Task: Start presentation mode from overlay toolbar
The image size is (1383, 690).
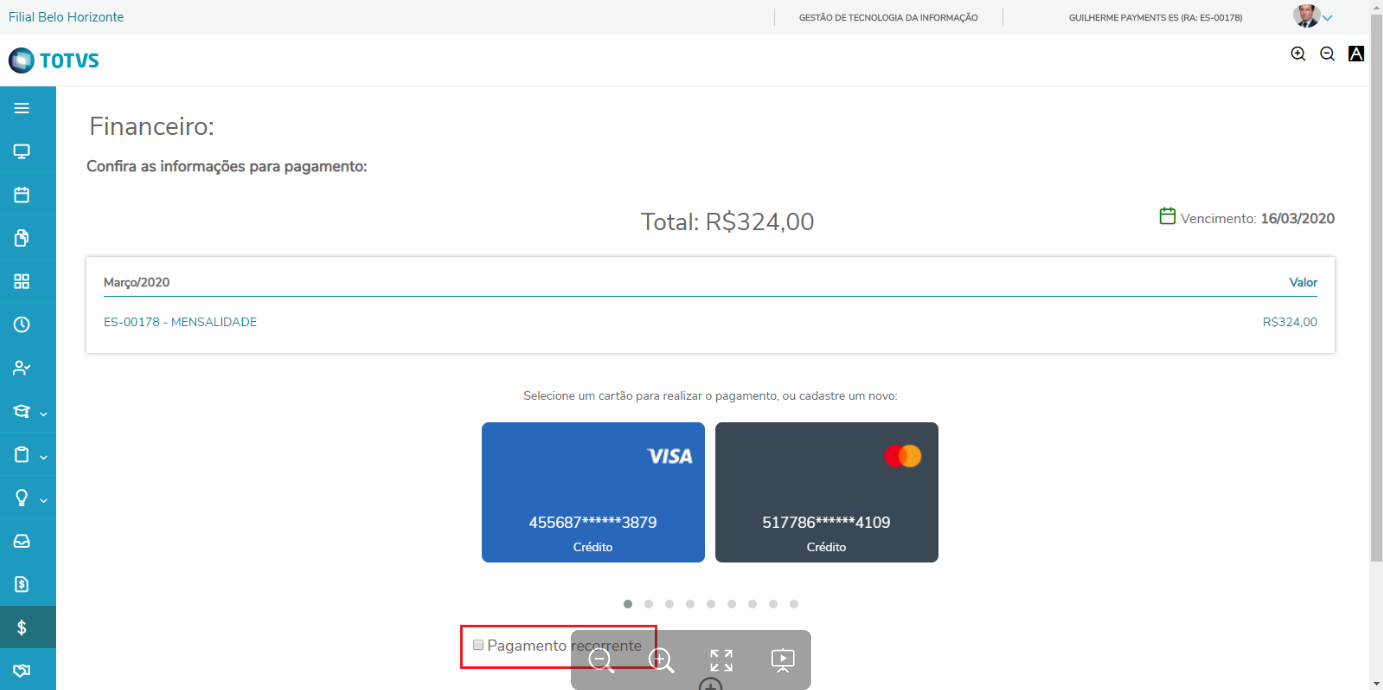Action: coord(782,660)
